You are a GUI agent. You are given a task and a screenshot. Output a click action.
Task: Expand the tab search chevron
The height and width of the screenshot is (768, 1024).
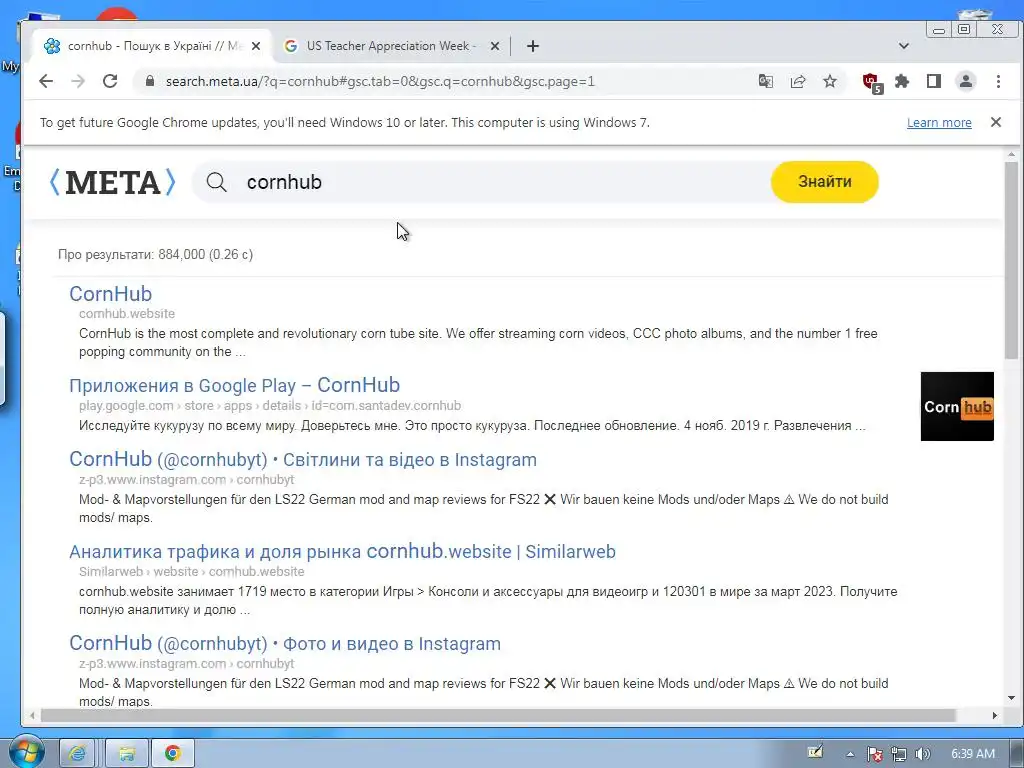(904, 46)
